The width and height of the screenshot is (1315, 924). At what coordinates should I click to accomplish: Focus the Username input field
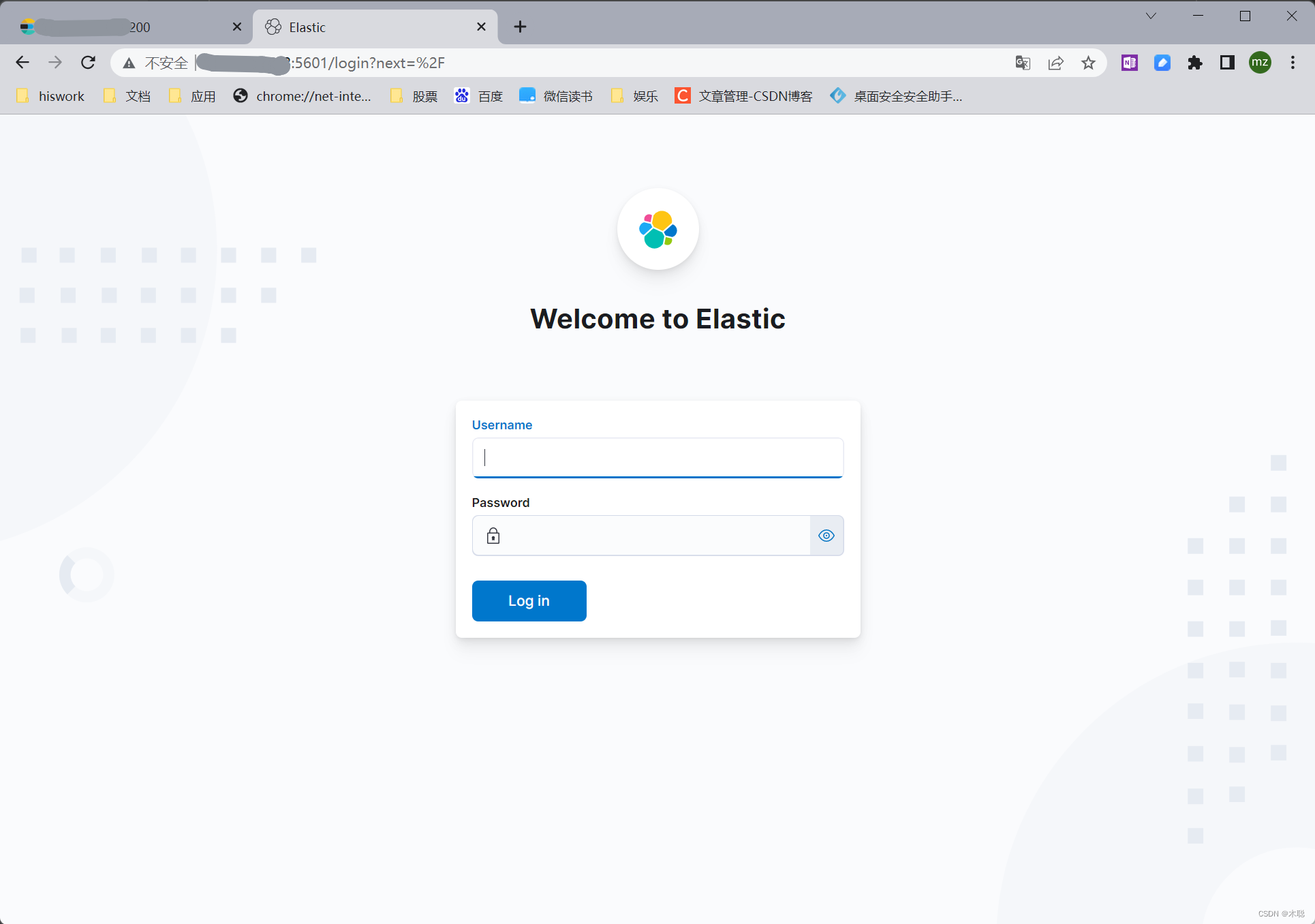pos(657,457)
